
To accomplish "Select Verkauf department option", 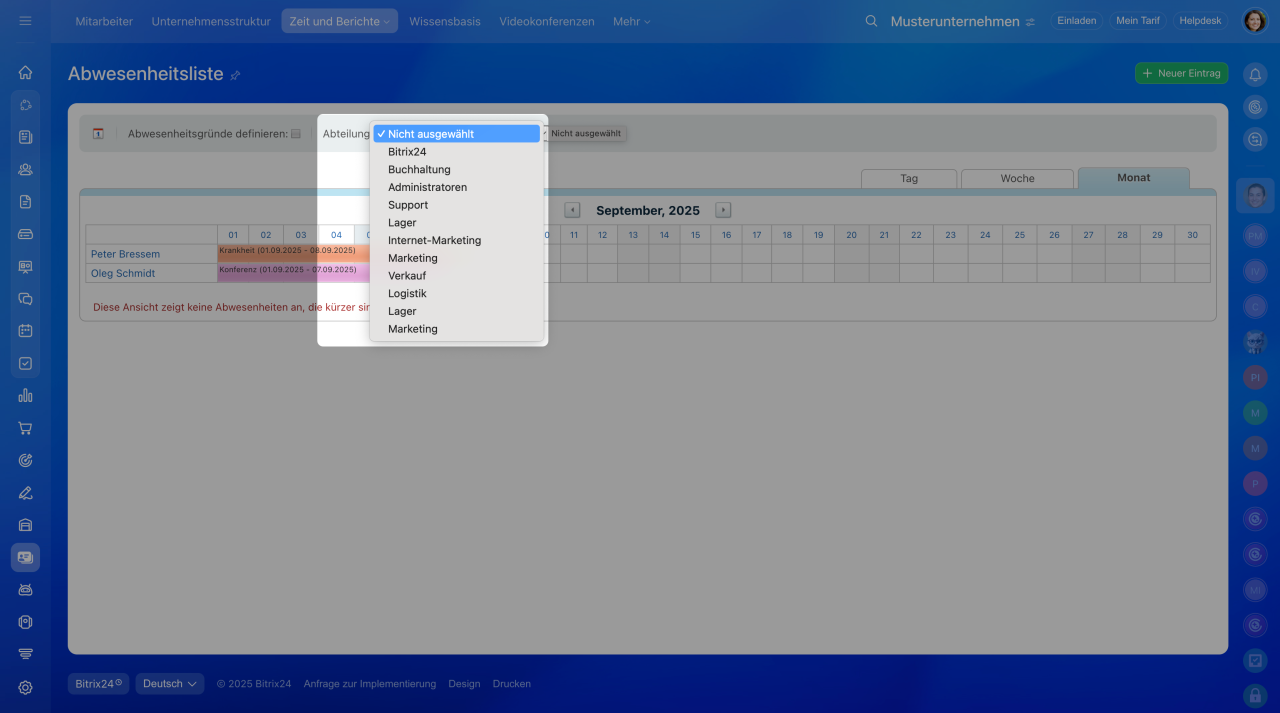I will [458, 276].
